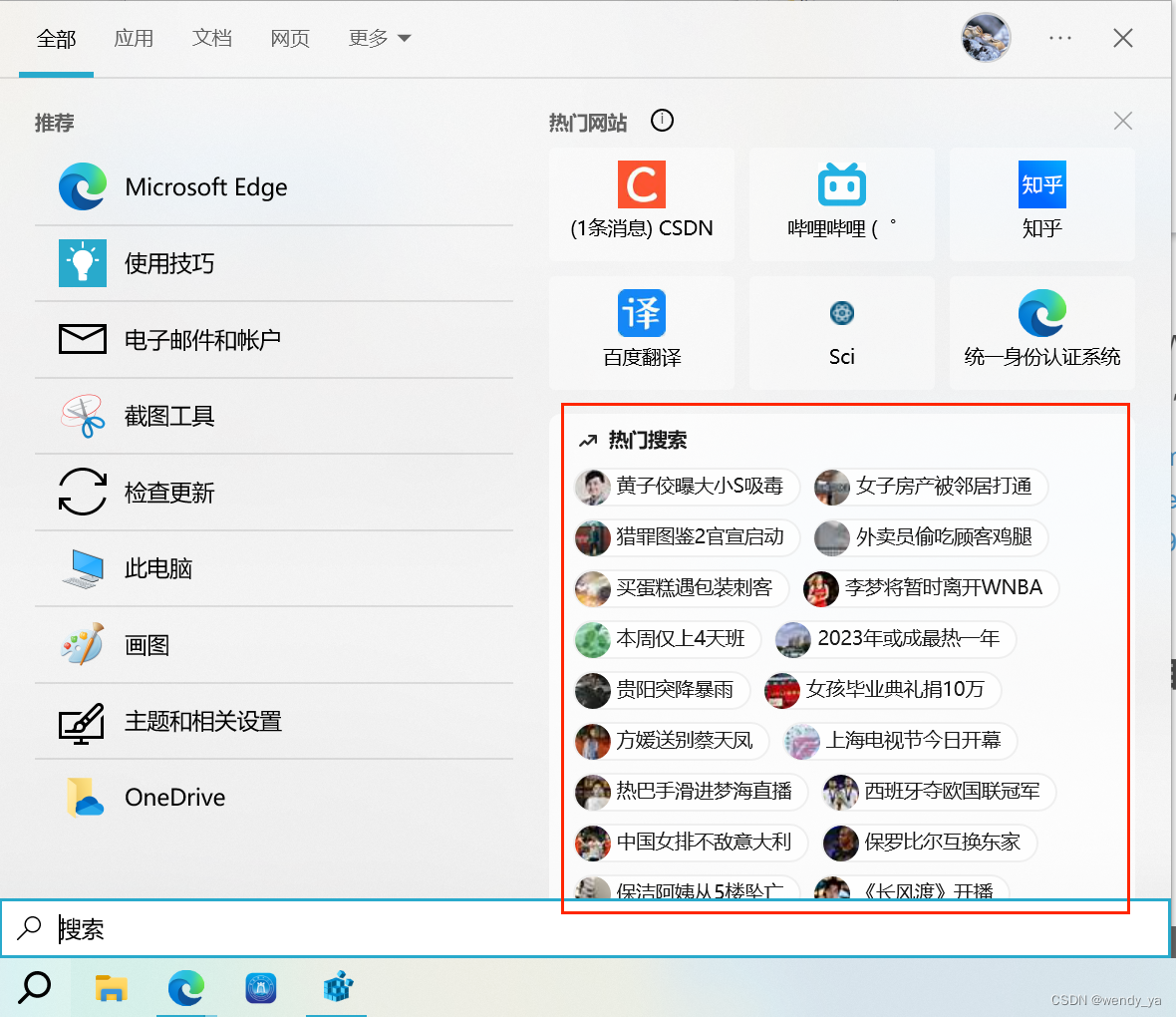The height and width of the screenshot is (1017, 1176).
Task: Select the 全部 tab
Action: click(x=56, y=38)
